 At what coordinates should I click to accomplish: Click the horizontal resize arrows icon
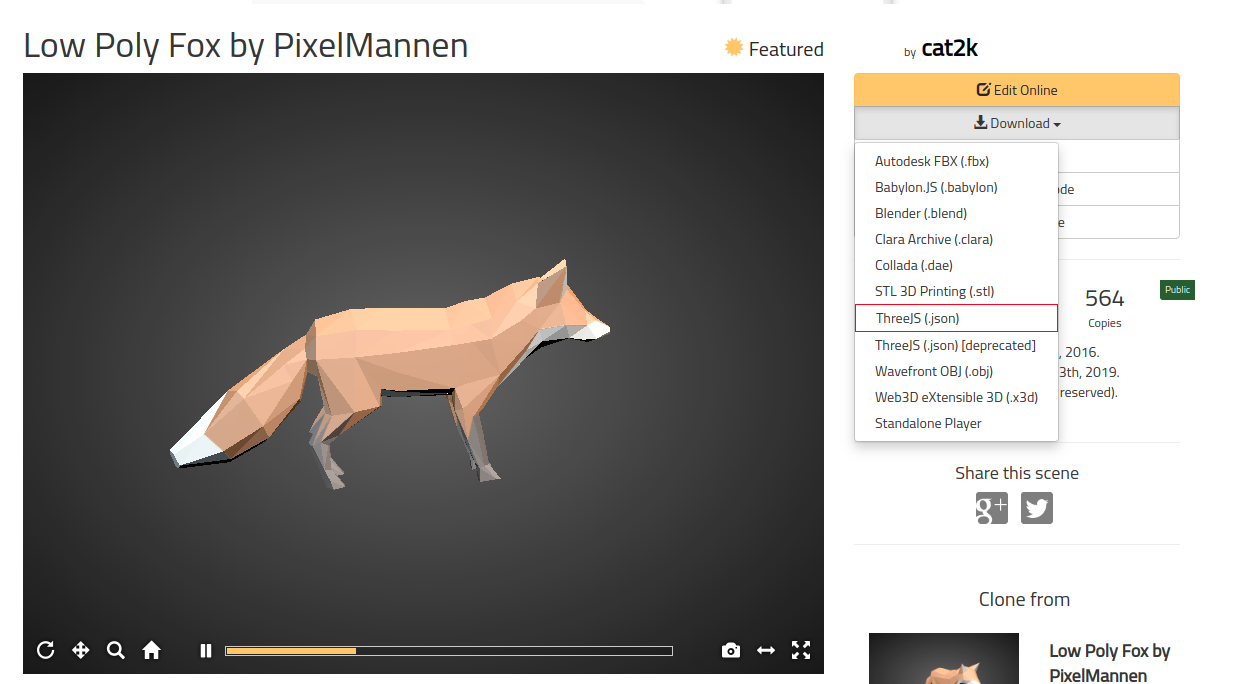[766, 651]
